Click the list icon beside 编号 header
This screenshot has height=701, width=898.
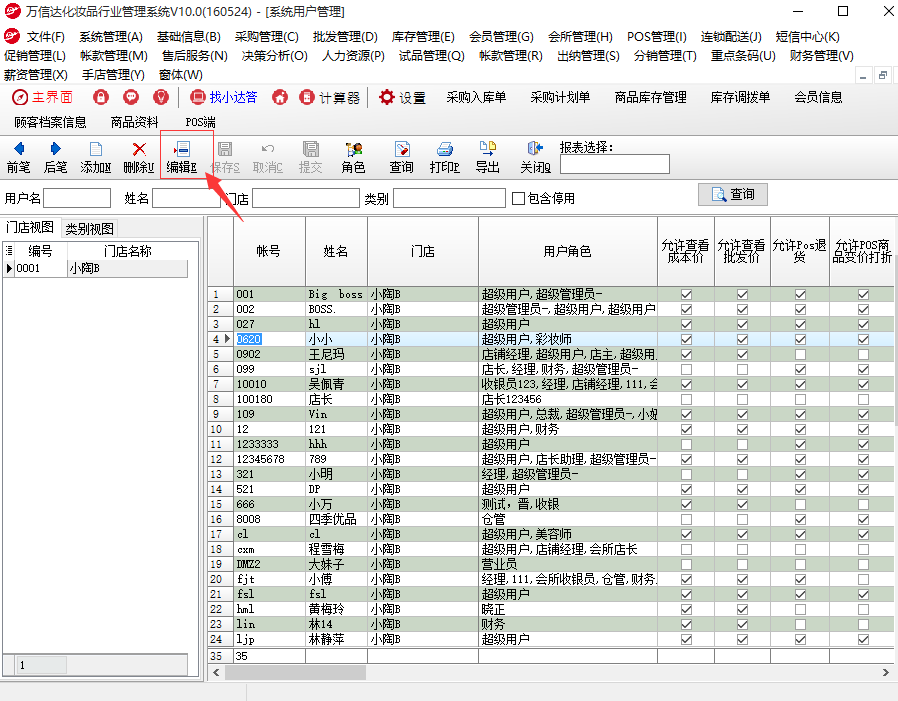(9, 250)
